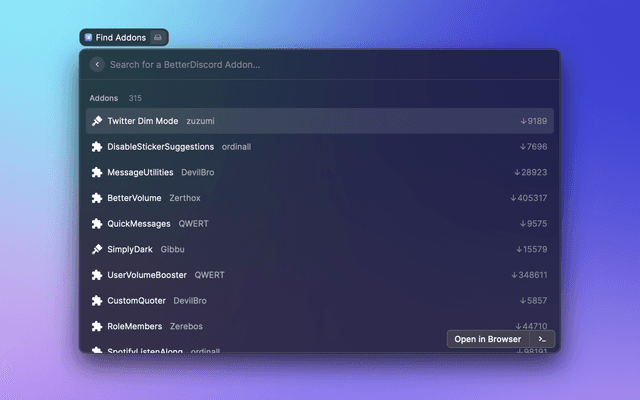Click the puzzle icon beside RoleMembers
Image resolution: width=640 pixels, height=400 pixels.
(x=97, y=326)
